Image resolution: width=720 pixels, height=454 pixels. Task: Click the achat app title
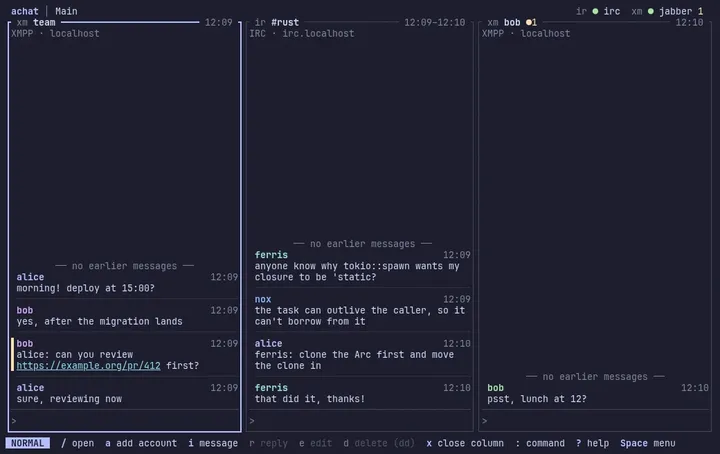(x=25, y=11)
